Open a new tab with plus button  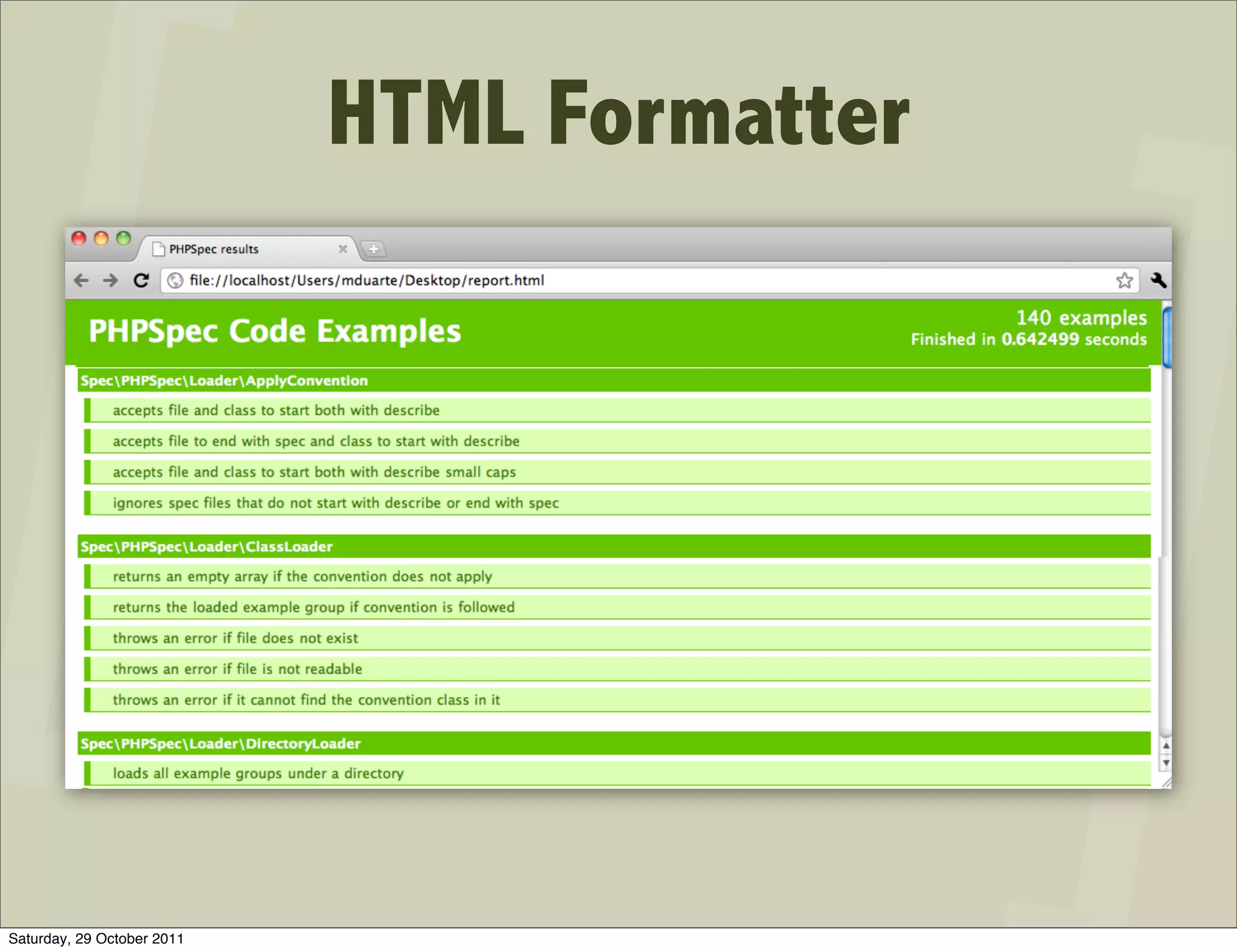pyautogui.click(x=374, y=249)
